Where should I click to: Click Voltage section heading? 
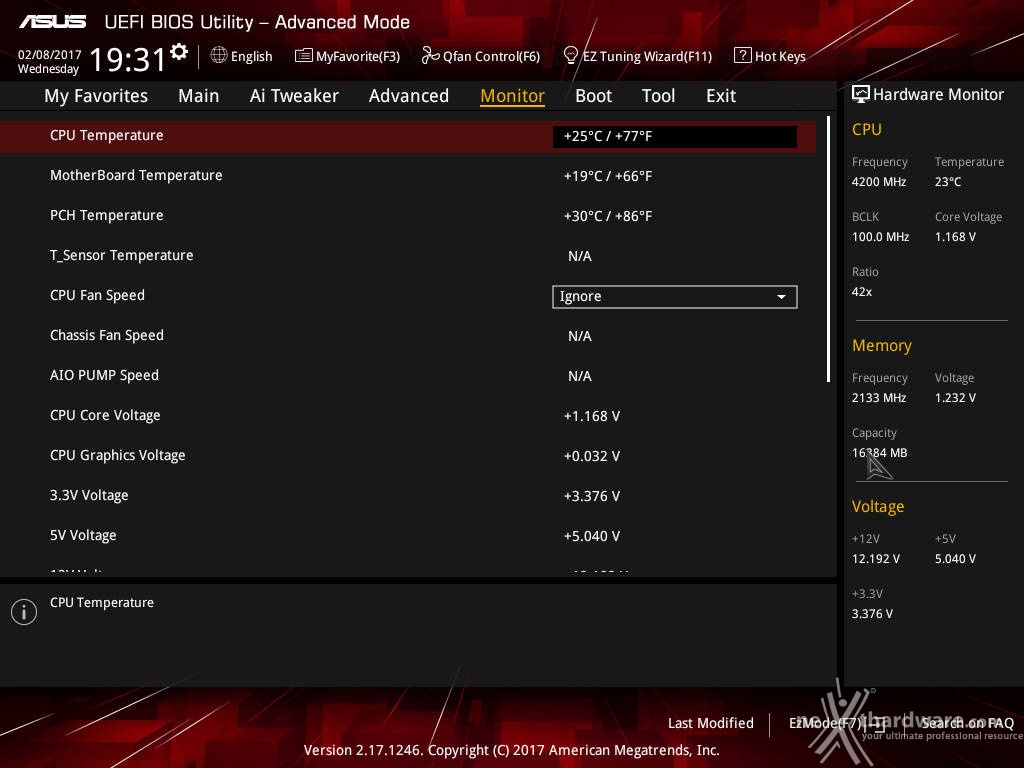click(878, 507)
